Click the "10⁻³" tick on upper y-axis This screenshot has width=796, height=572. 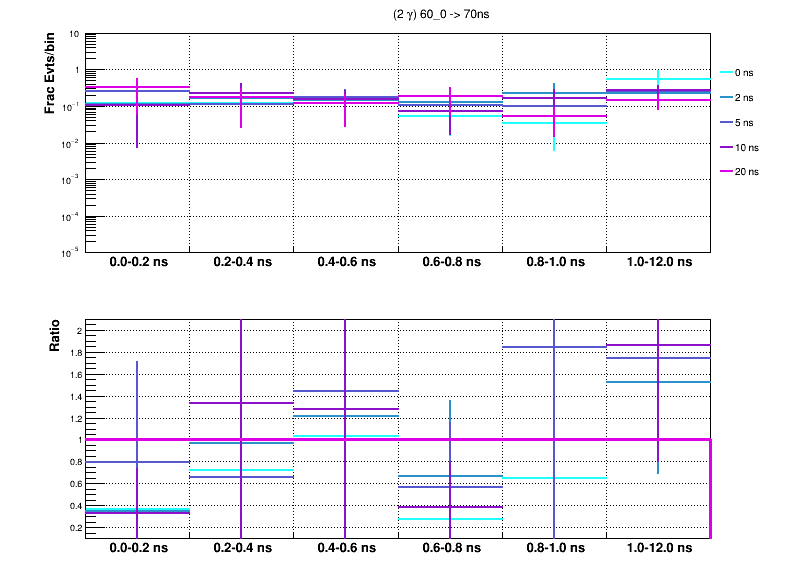pyautogui.click(x=71, y=180)
